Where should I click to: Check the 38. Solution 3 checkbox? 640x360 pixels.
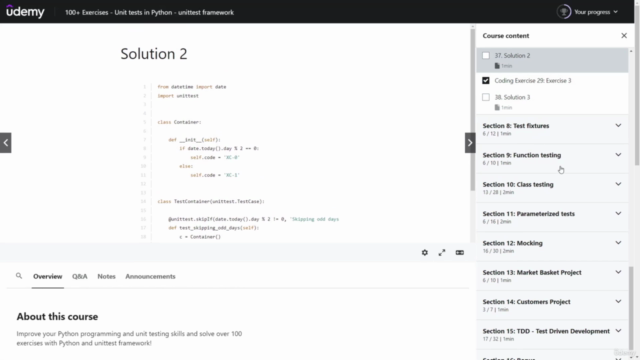point(486,97)
